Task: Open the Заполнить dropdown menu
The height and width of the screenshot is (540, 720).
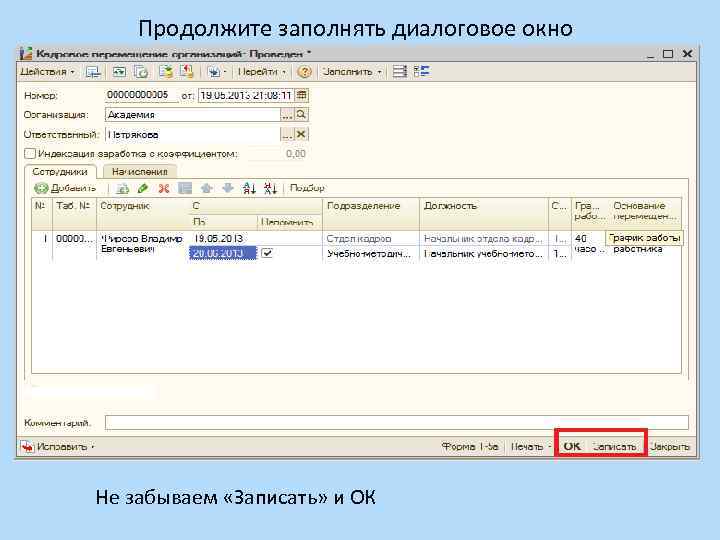Action: (352, 72)
